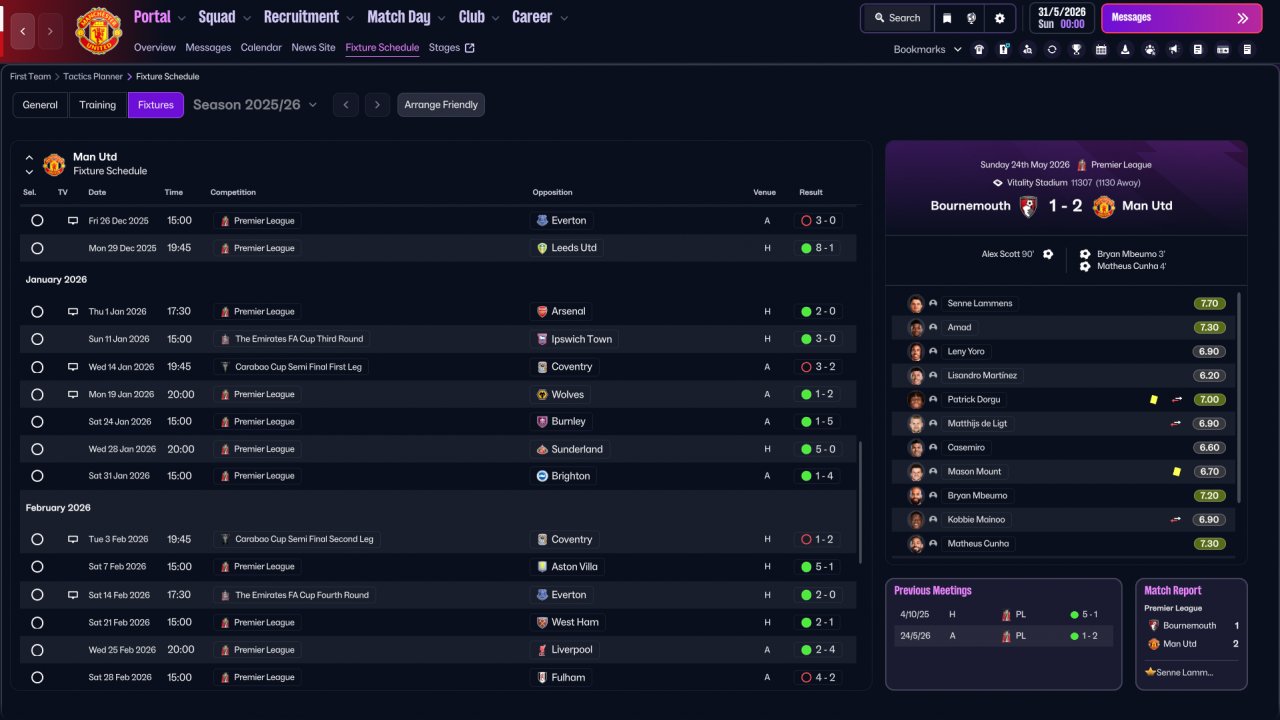
Task: Go to the next season with right arrow
Action: point(376,105)
